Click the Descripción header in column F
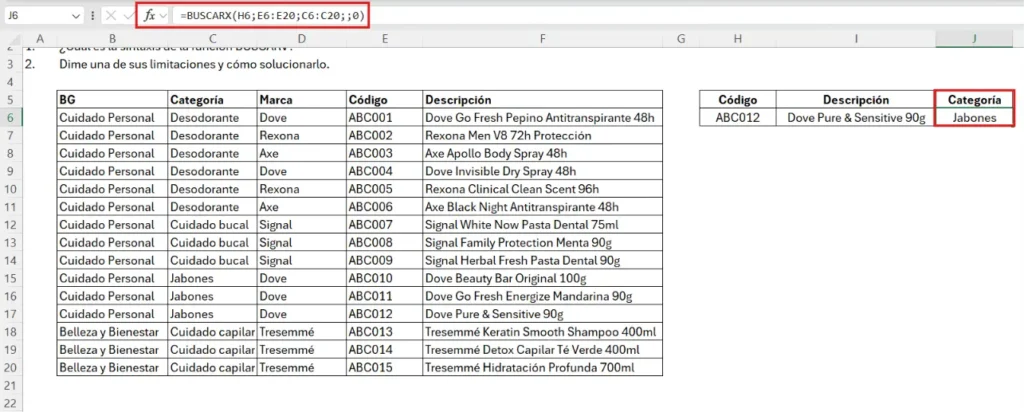Image resolution: width=1024 pixels, height=412 pixels. point(543,100)
